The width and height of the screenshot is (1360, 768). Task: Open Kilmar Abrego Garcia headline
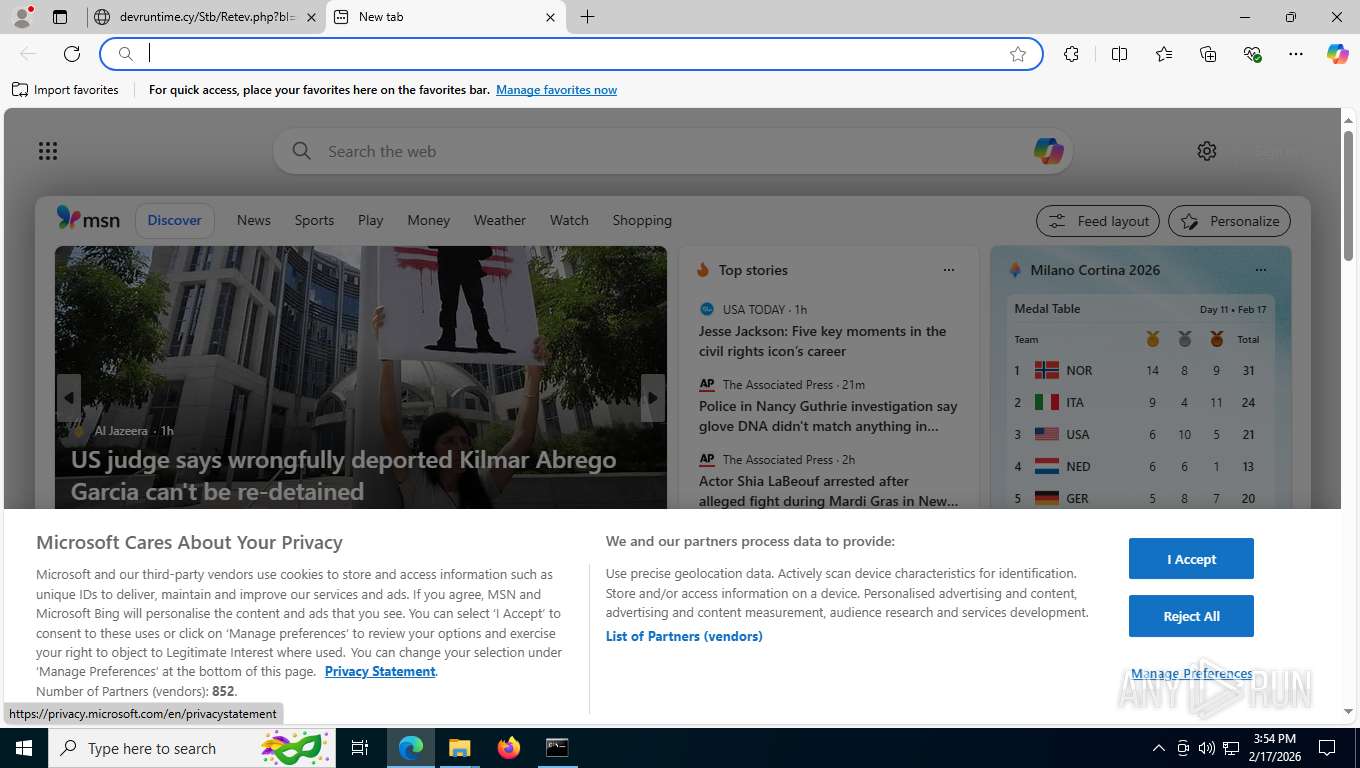pos(344,476)
